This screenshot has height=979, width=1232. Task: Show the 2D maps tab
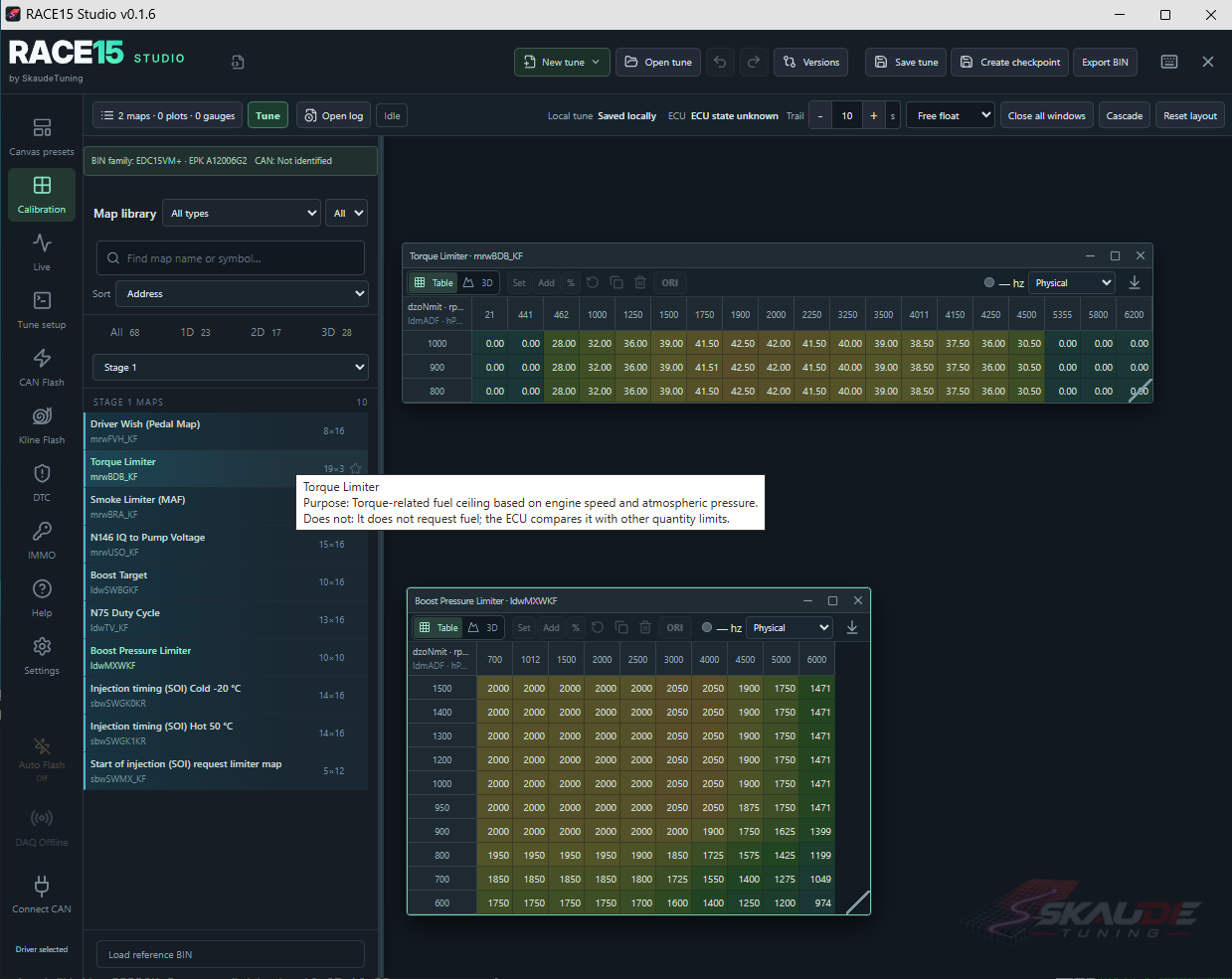265,332
